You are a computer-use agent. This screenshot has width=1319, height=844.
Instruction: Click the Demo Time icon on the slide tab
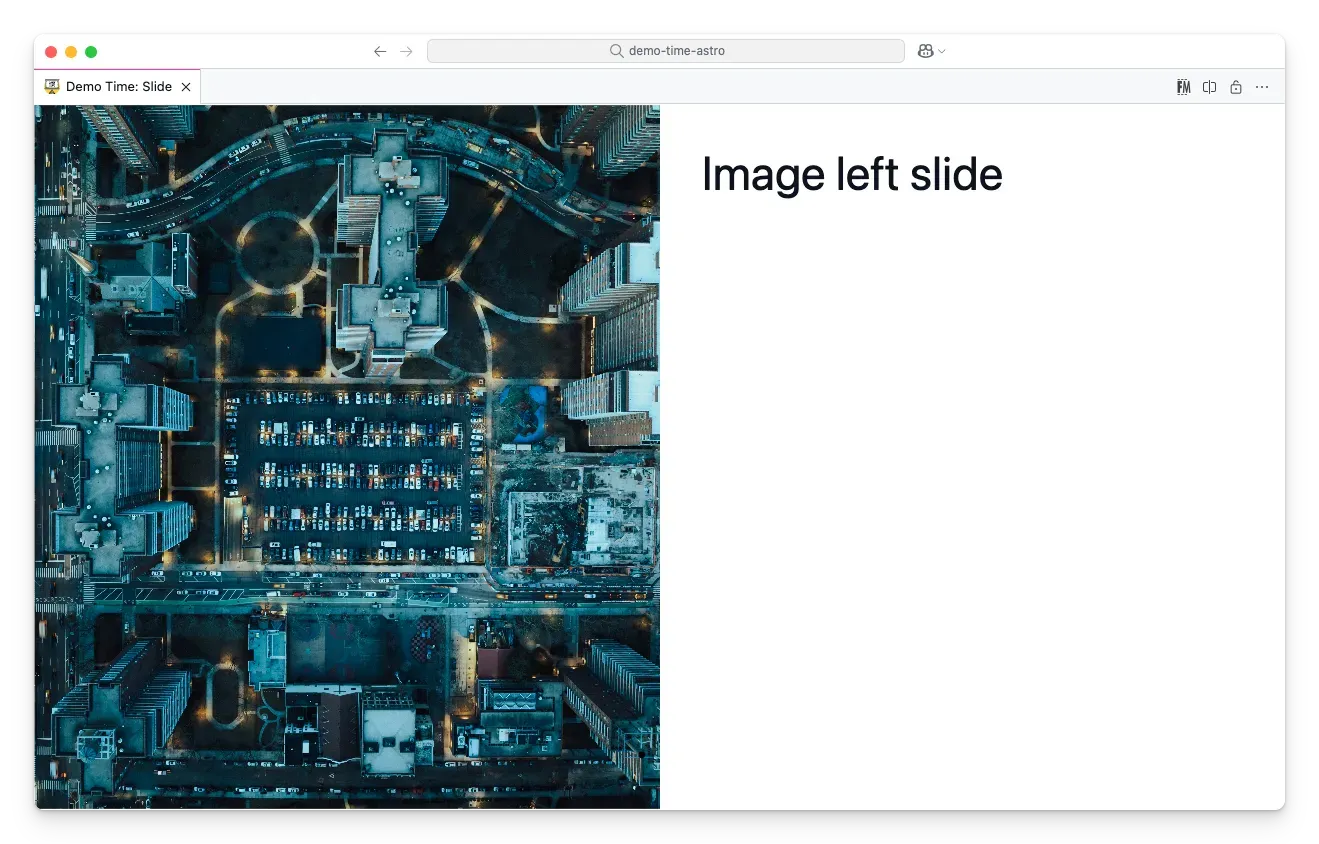[x=51, y=86]
